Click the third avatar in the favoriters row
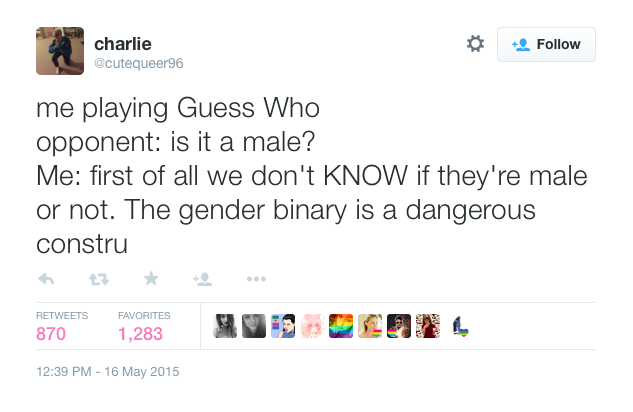The height and width of the screenshot is (412, 633). click(x=283, y=326)
